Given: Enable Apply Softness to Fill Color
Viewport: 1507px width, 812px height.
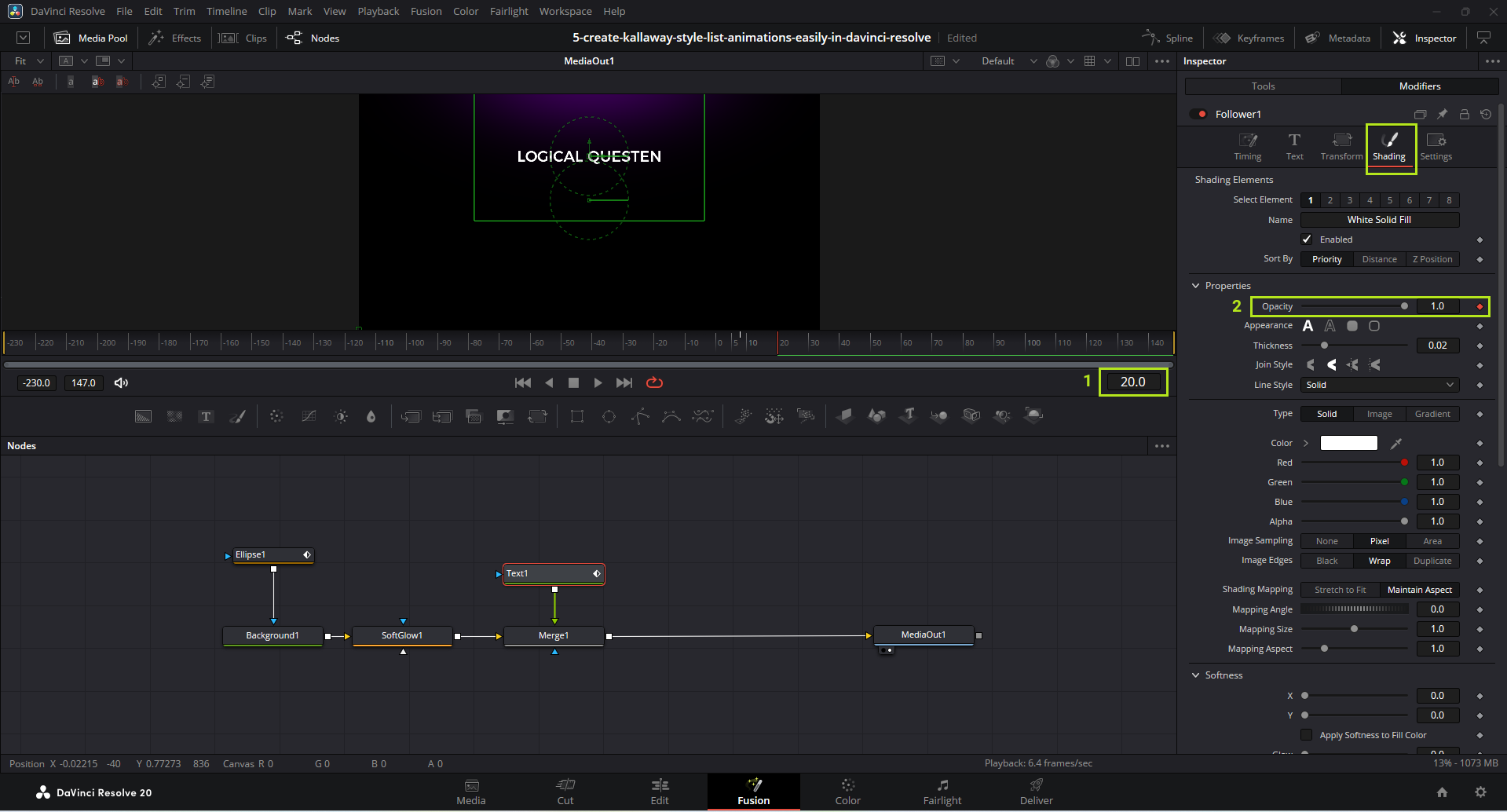Looking at the screenshot, I should [x=1307, y=735].
